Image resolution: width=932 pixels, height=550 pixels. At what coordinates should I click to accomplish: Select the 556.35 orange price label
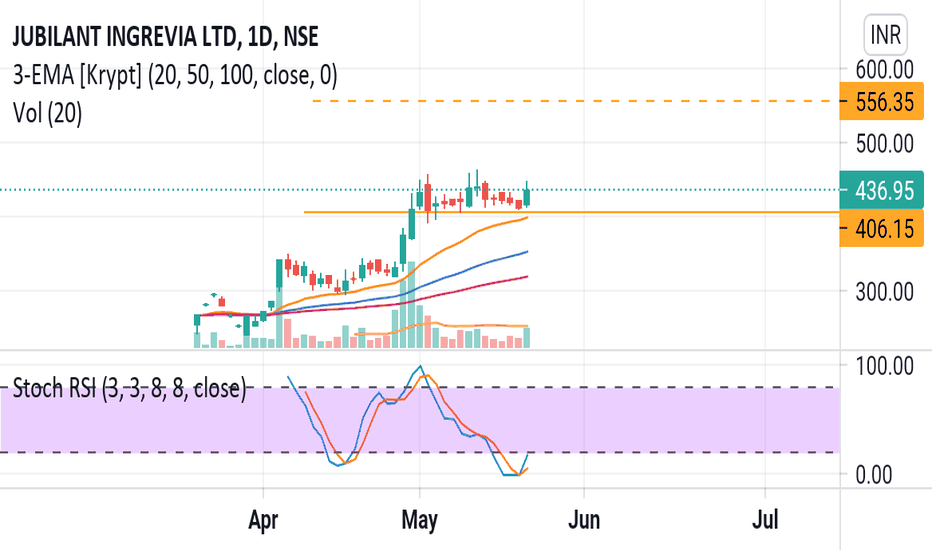coord(881,102)
